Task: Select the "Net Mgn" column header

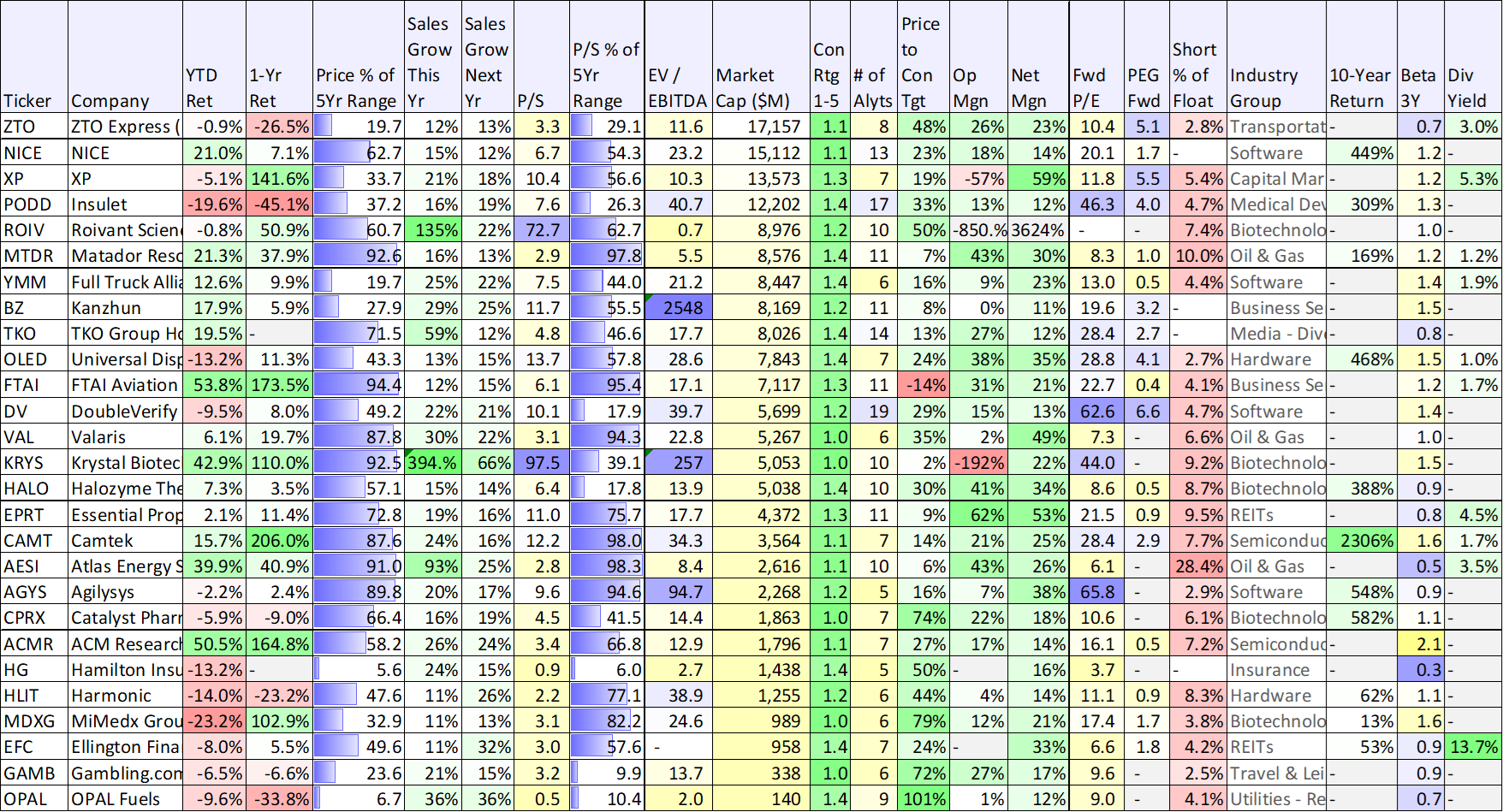Action: 1038,57
